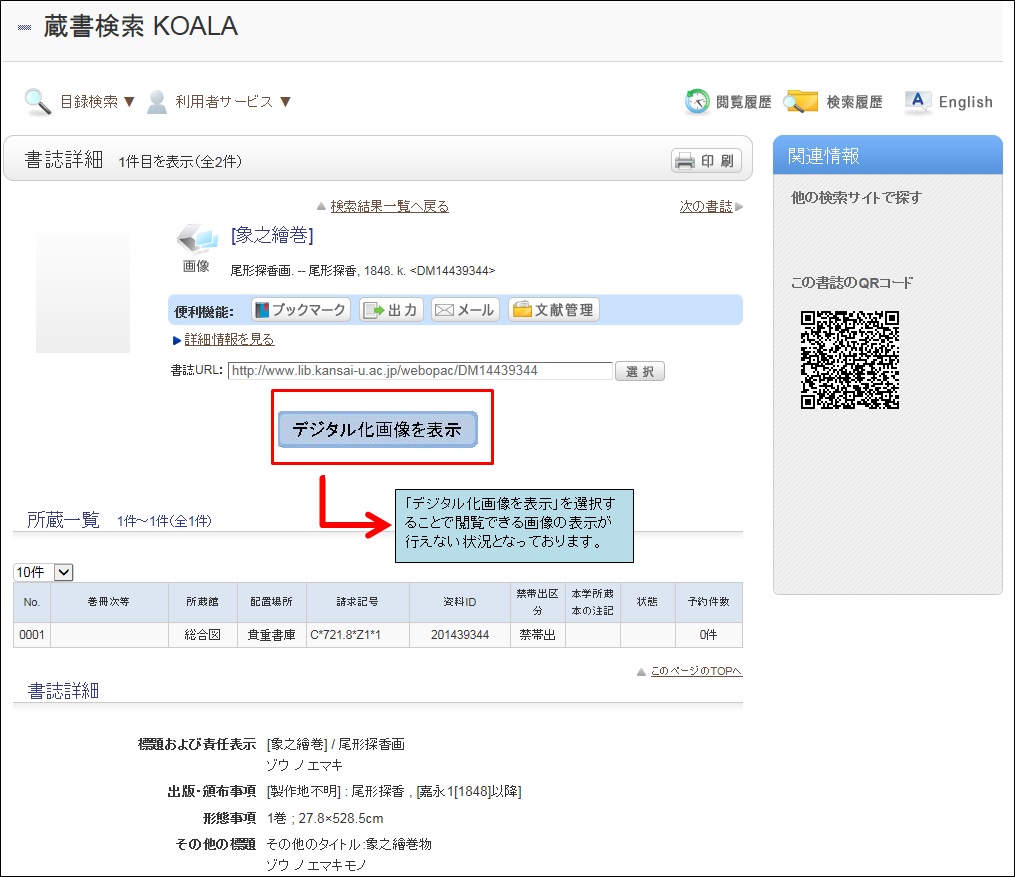The image size is (1015, 877).
Task: Open the 10件 per-page dropdown
Action: pyautogui.click(x=44, y=572)
